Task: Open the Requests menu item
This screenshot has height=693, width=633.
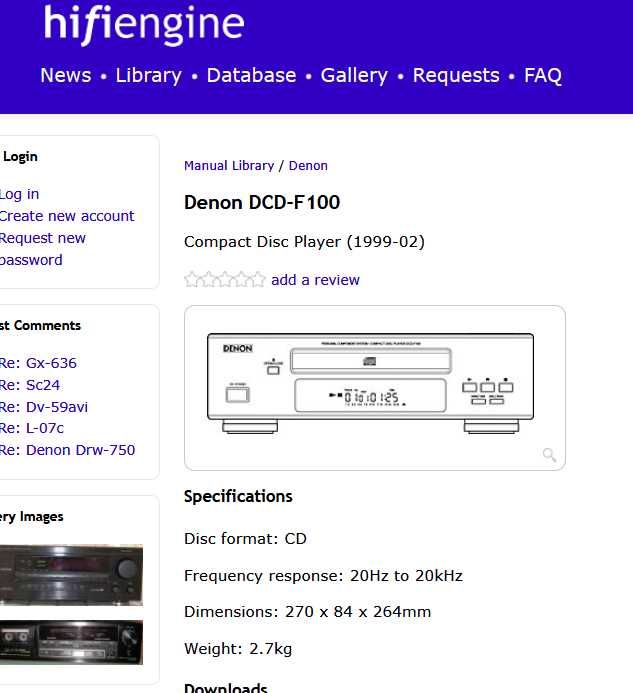Action: [456, 76]
